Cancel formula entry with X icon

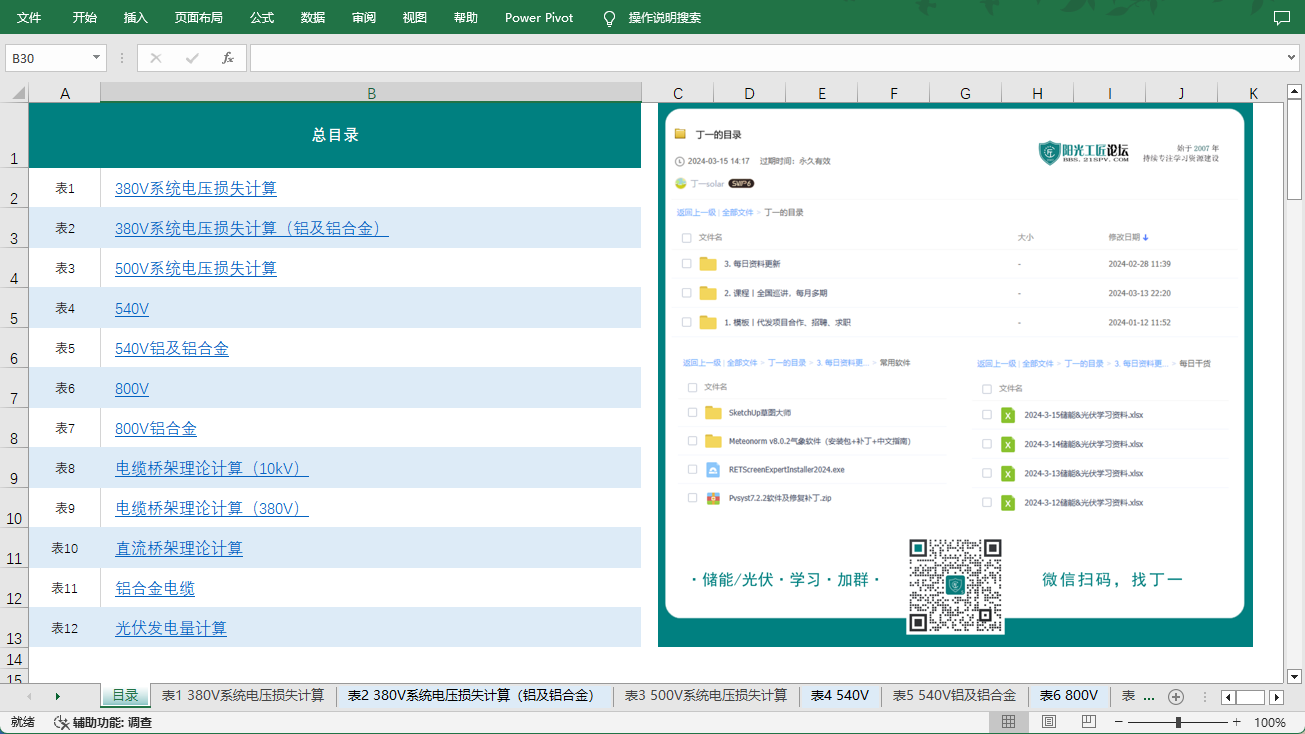[x=156, y=58]
